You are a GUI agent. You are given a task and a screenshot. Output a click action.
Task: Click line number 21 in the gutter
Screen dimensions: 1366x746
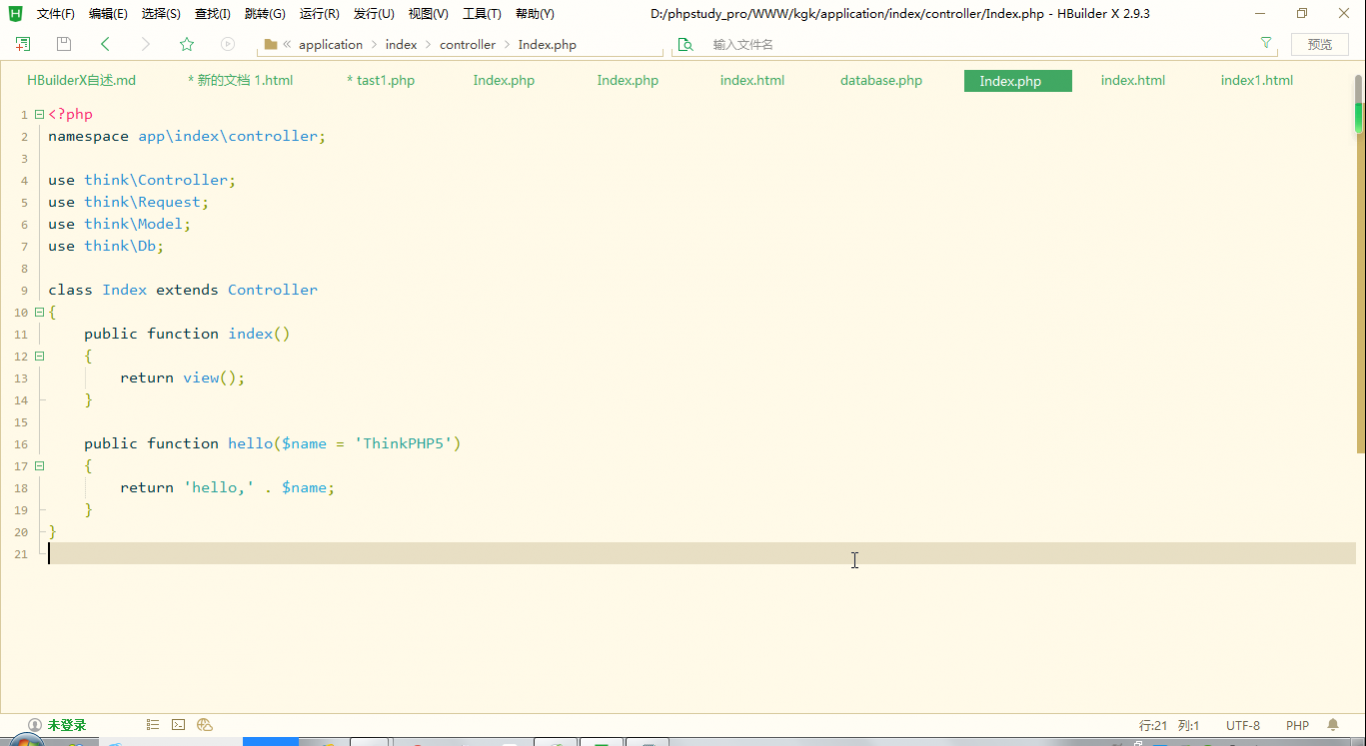coord(21,554)
